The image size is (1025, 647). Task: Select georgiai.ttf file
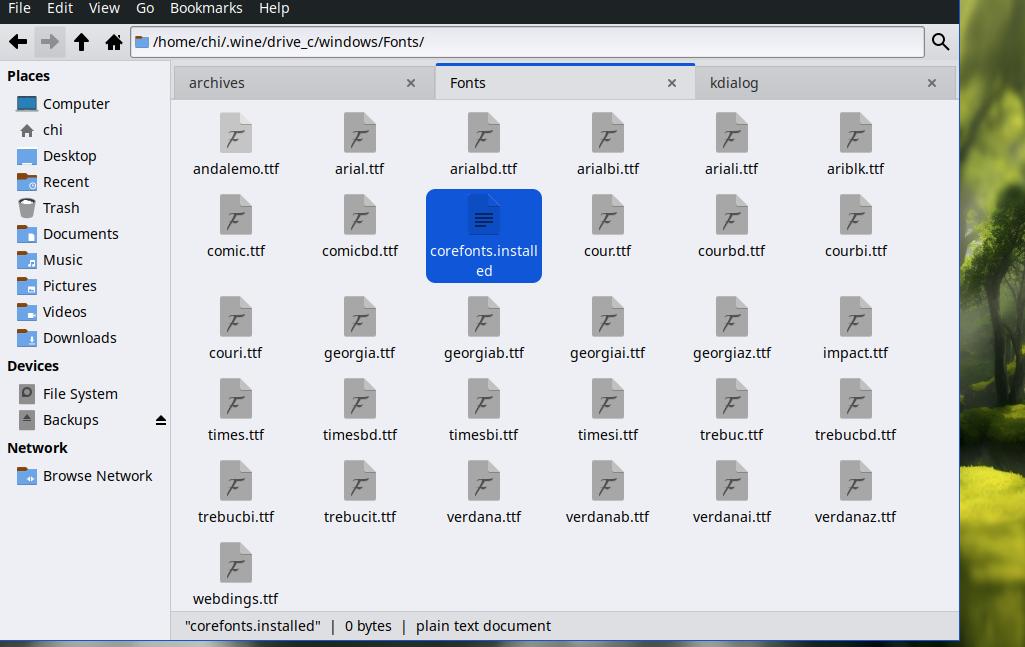[607, 329]
